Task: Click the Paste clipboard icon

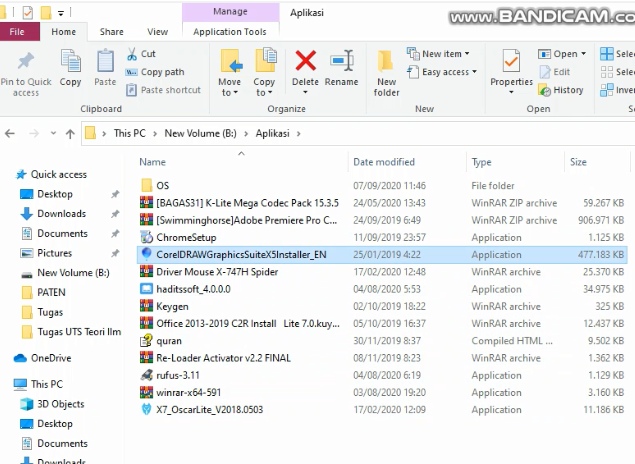Action: [x=105, y=61]
